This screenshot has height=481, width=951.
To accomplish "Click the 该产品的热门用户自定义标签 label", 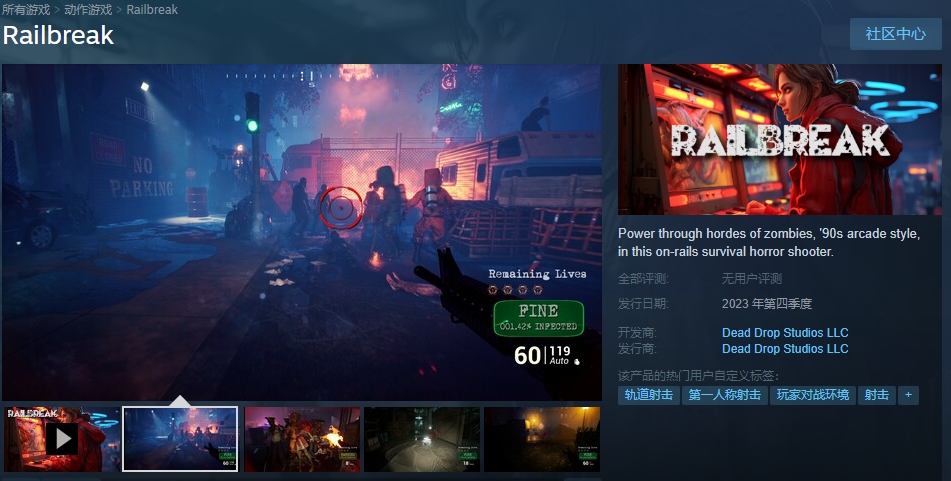I will 698,375.
